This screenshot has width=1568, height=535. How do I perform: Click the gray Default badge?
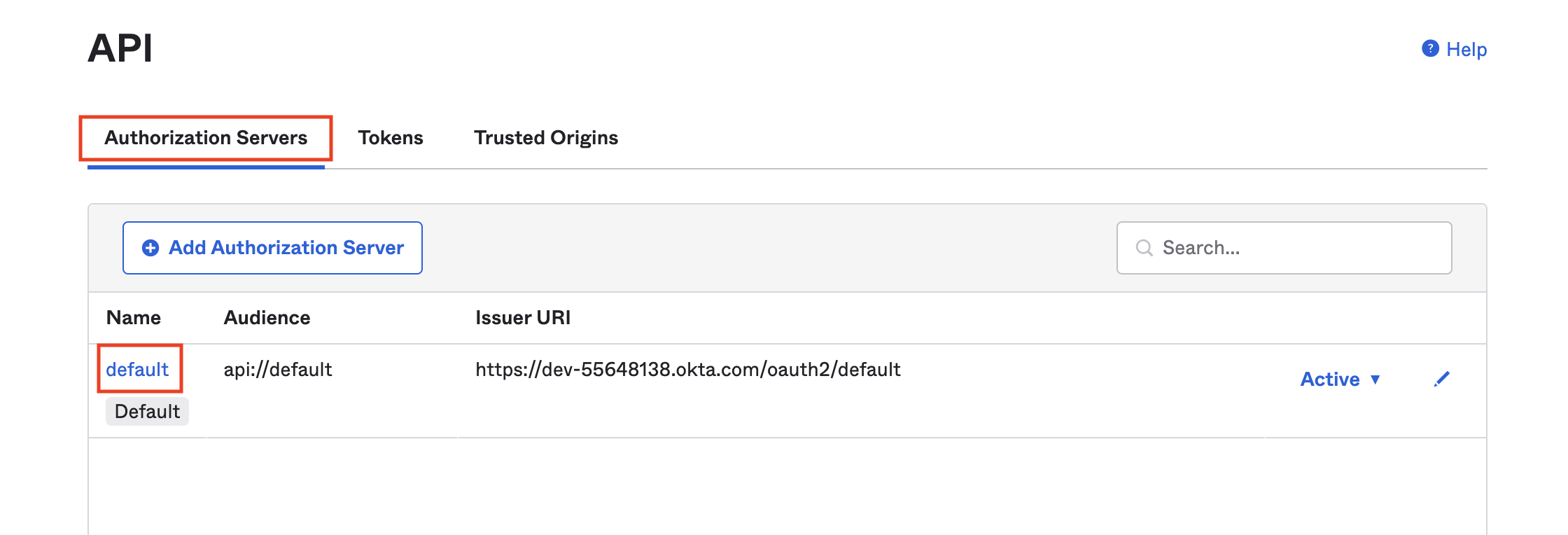coord(147,411)
